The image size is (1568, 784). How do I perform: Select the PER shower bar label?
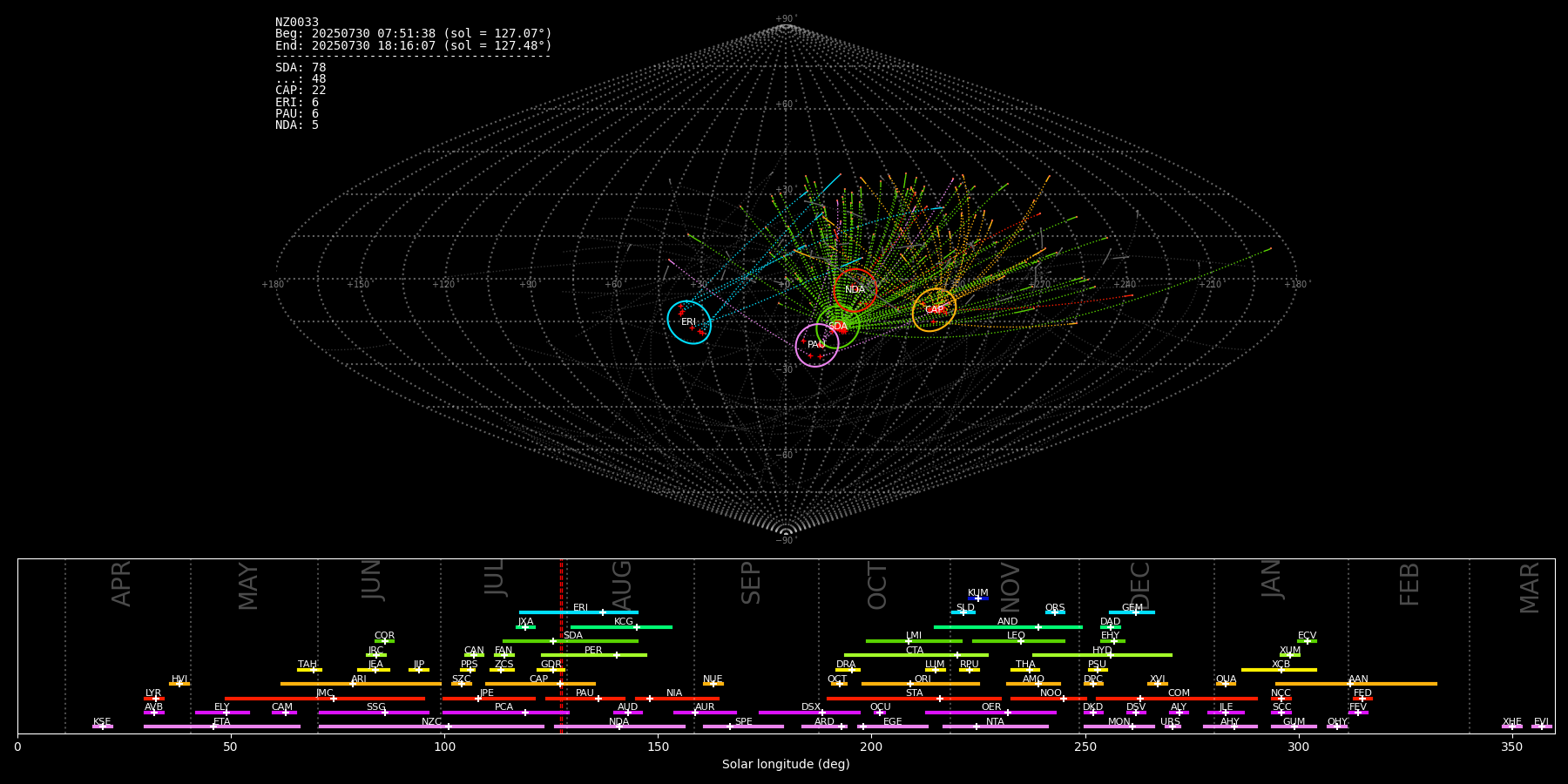pos(593,650)
